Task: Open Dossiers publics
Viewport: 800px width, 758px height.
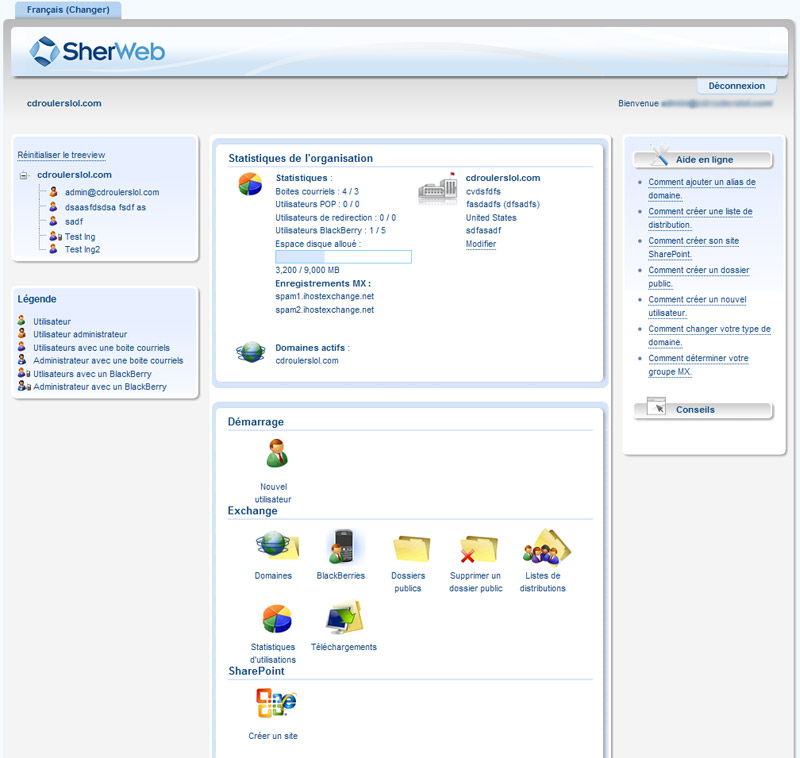Action: [408, 548]
